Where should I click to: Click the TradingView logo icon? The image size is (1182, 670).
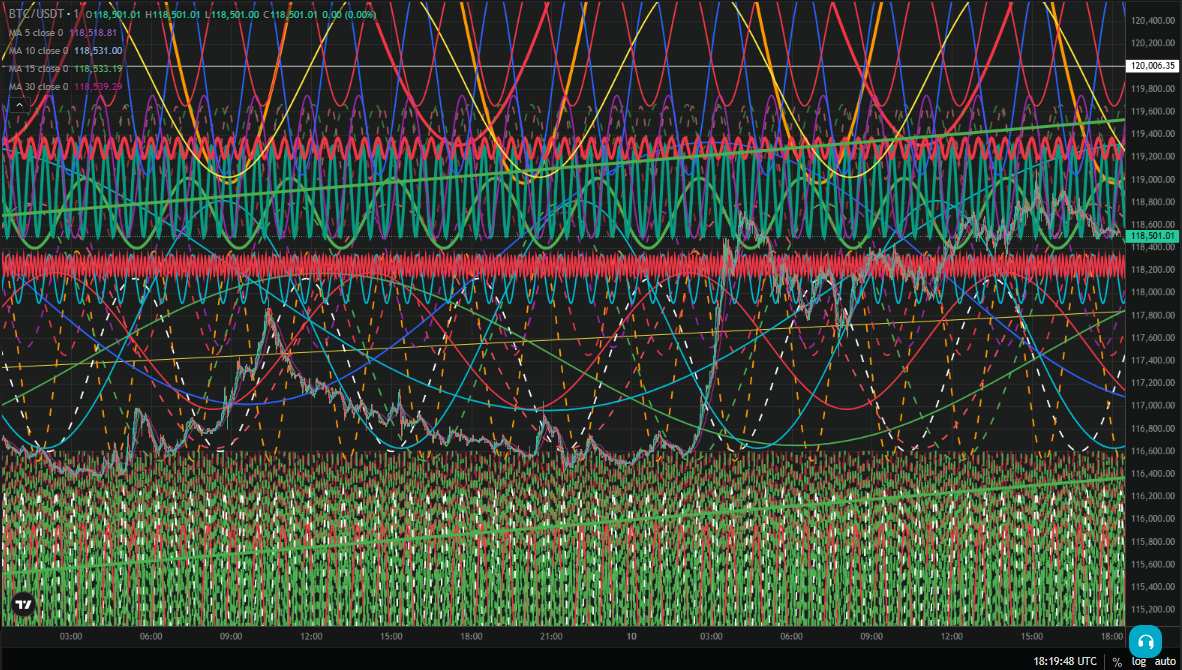(24, 604)
